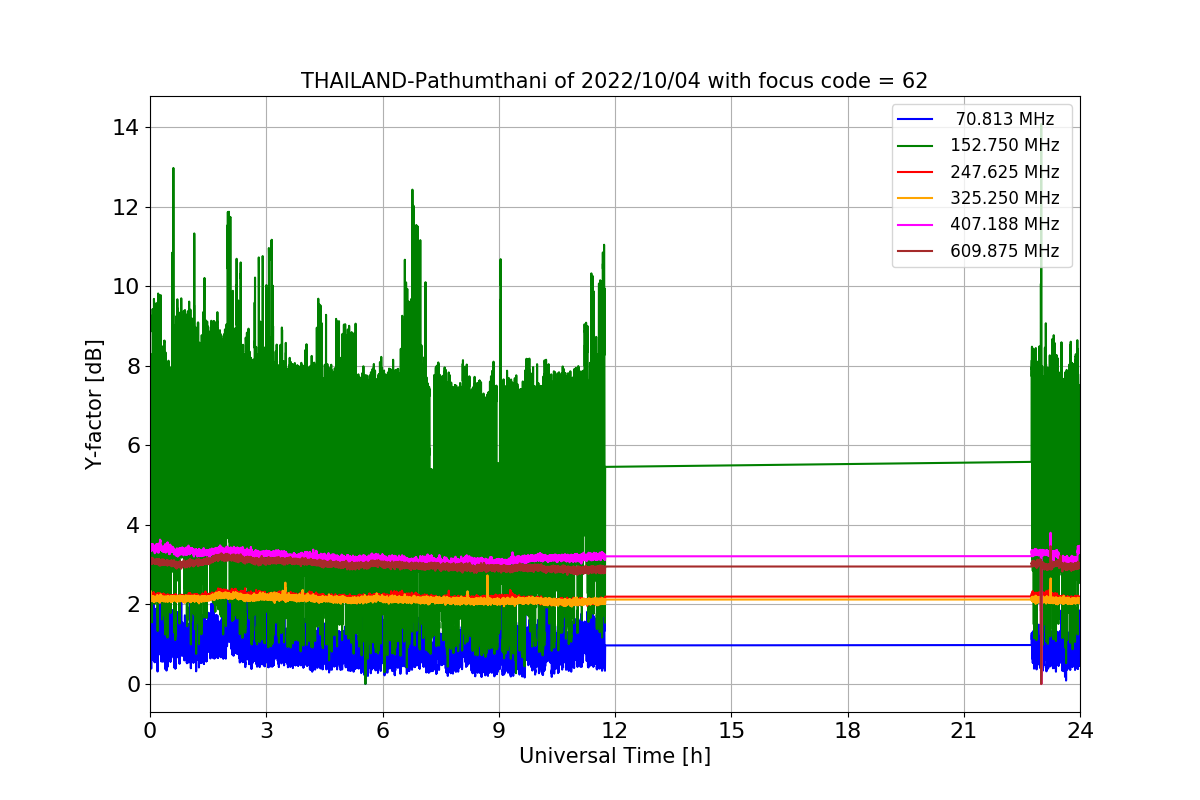Click the magenta line sample in legend

pyautogui.click(x=916, y=225)
